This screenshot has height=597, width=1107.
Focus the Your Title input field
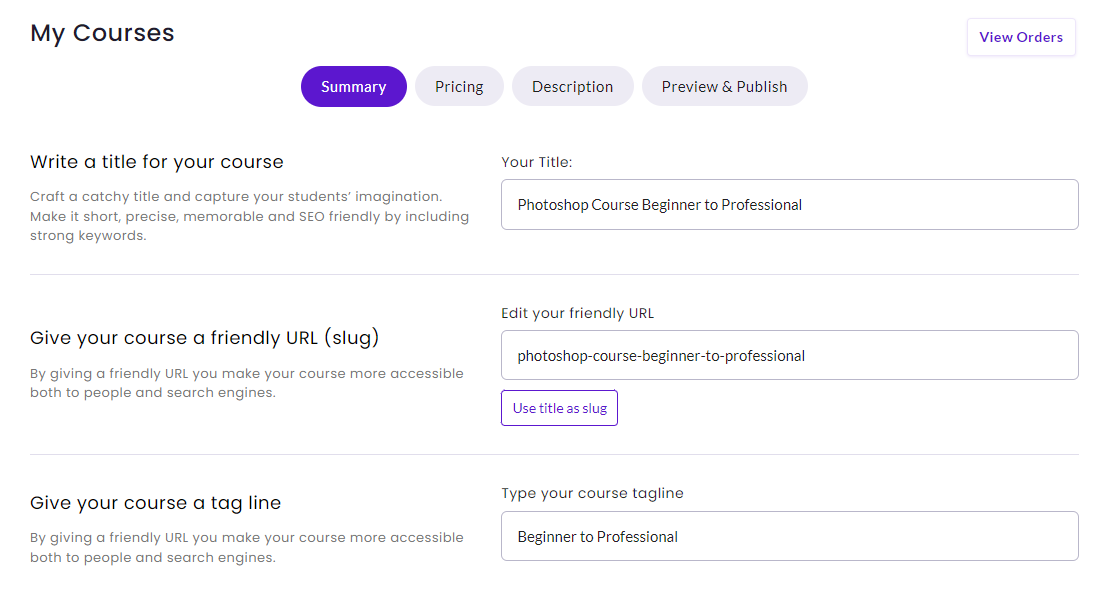tap(789, 205)
